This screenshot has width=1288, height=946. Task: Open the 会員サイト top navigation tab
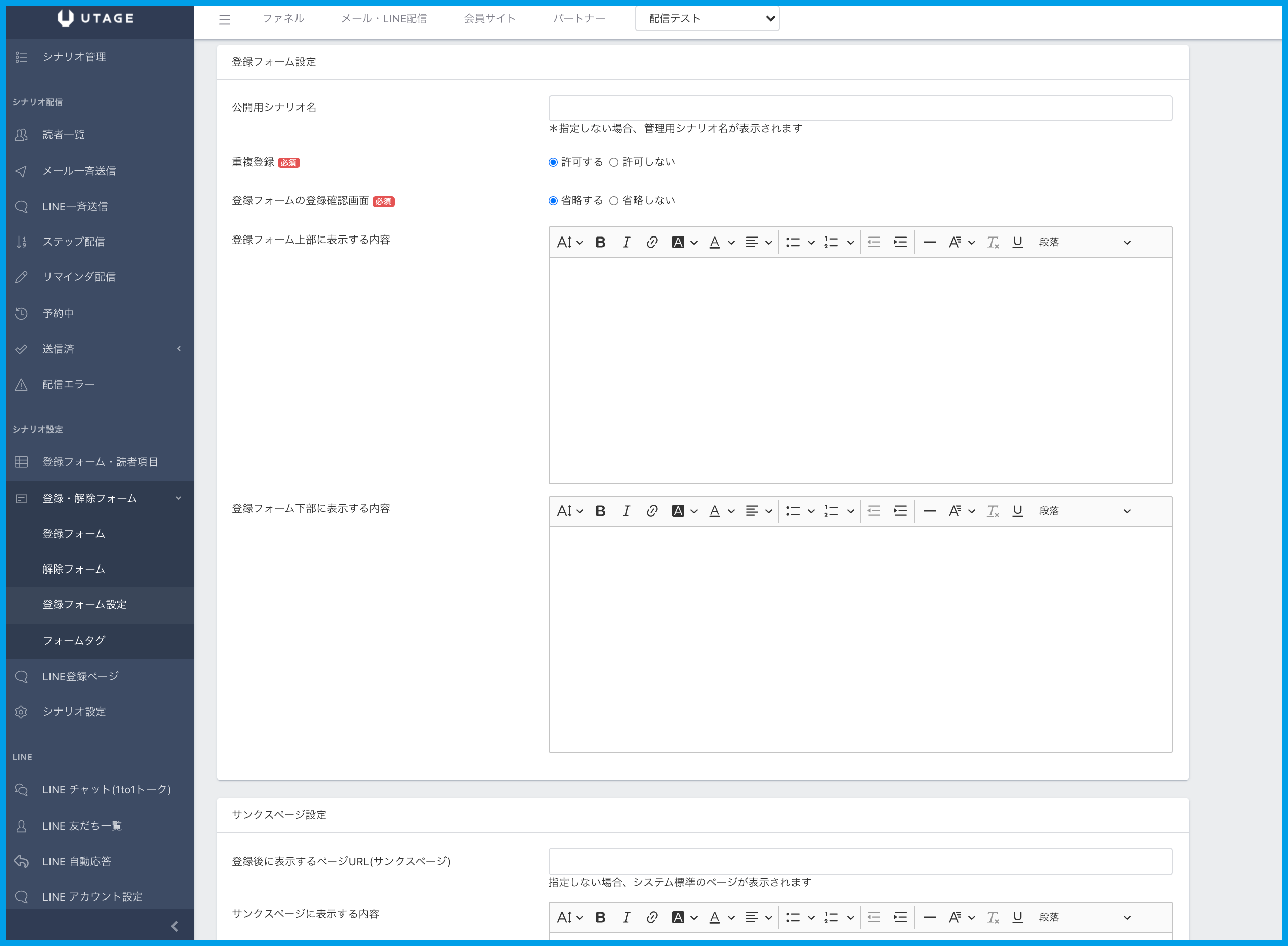[489, 18]
